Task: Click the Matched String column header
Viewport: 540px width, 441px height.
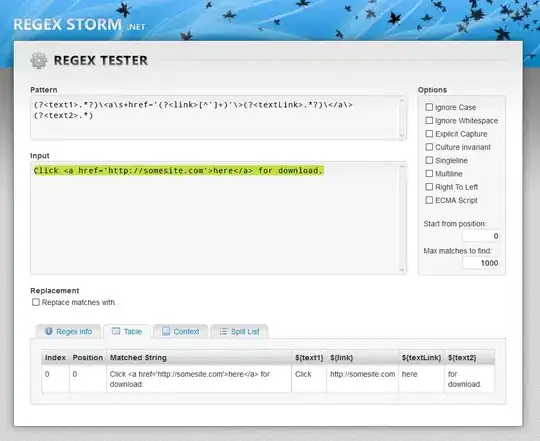Action: click(x=199, y=358)
